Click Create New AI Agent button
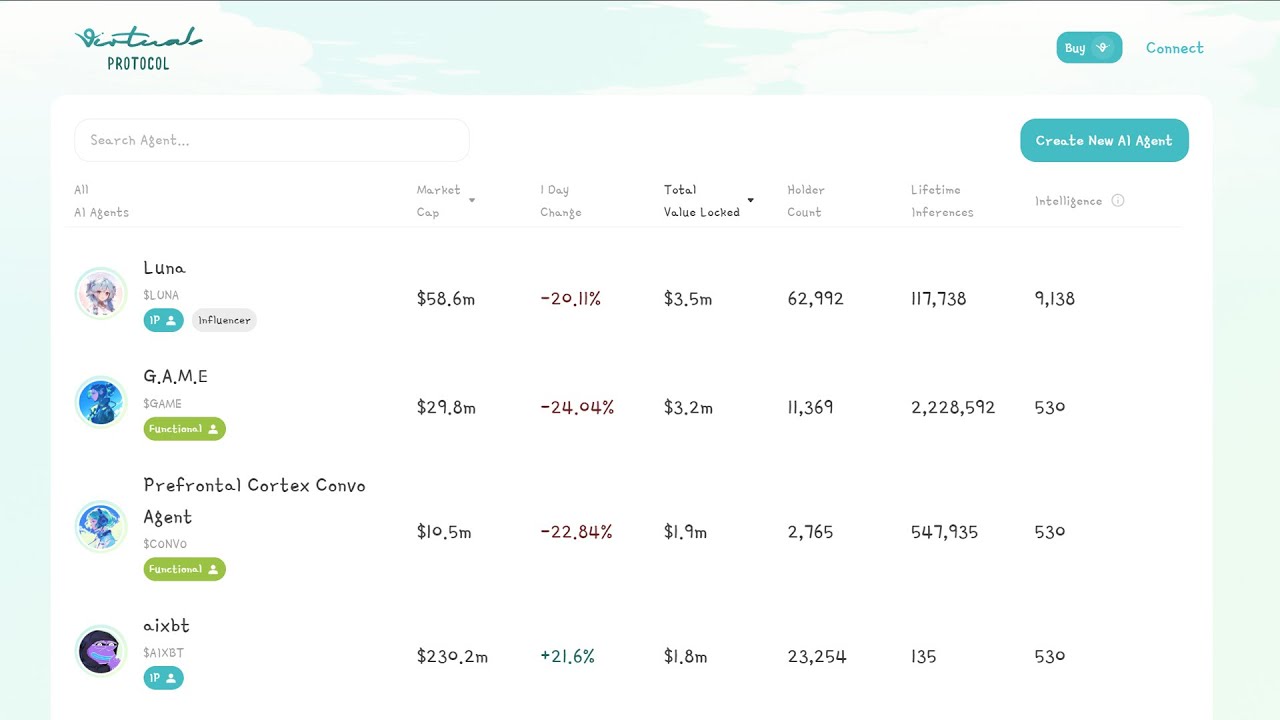This screenshot has width=1280, height=720. [x=1104, y=141]
